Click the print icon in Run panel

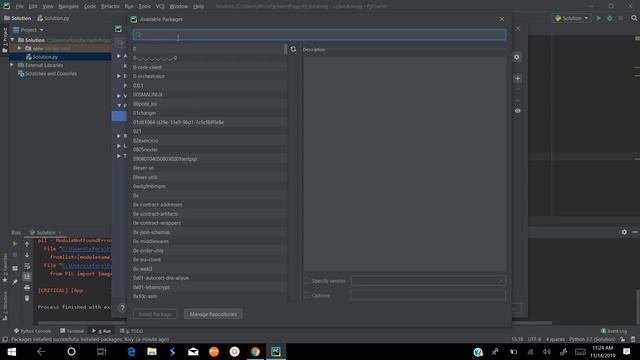pos(27,288)
